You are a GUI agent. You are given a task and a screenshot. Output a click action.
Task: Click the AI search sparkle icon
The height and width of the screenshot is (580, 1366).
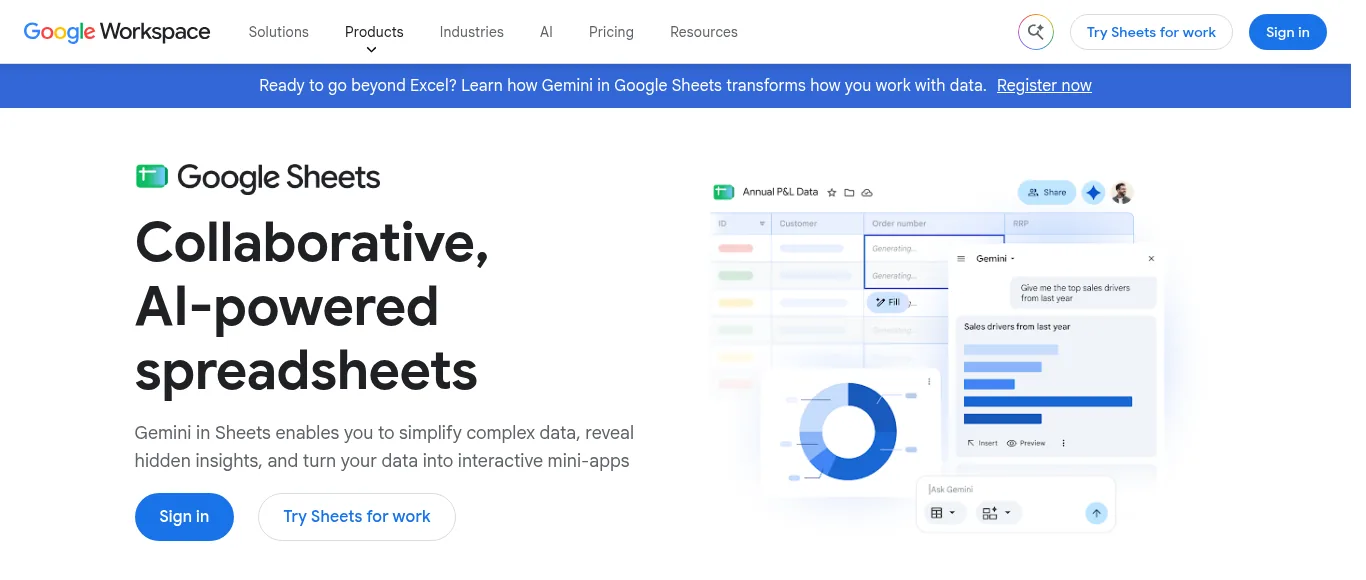[x=1036, y=32]
